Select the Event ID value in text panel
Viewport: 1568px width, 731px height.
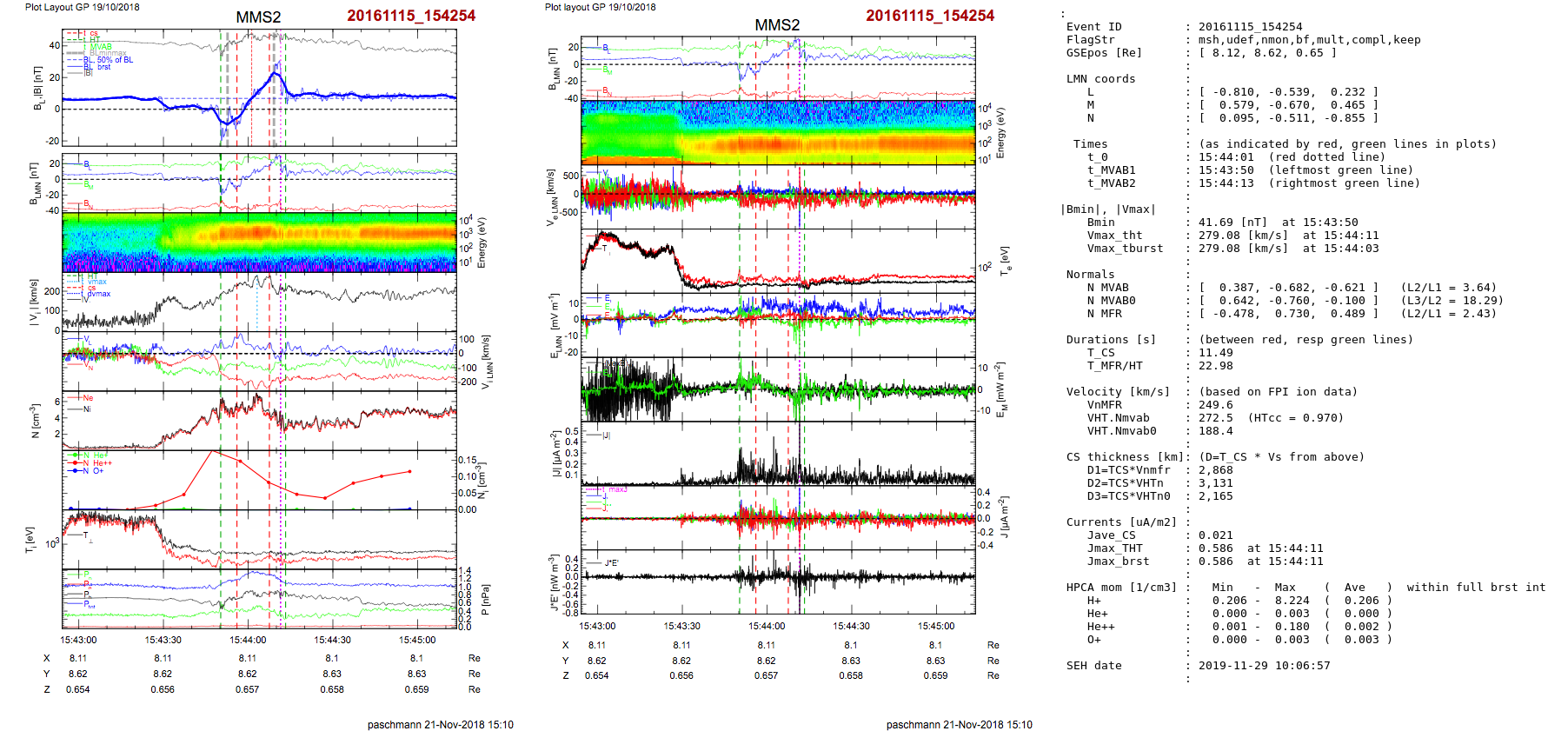coord(1250,27)
